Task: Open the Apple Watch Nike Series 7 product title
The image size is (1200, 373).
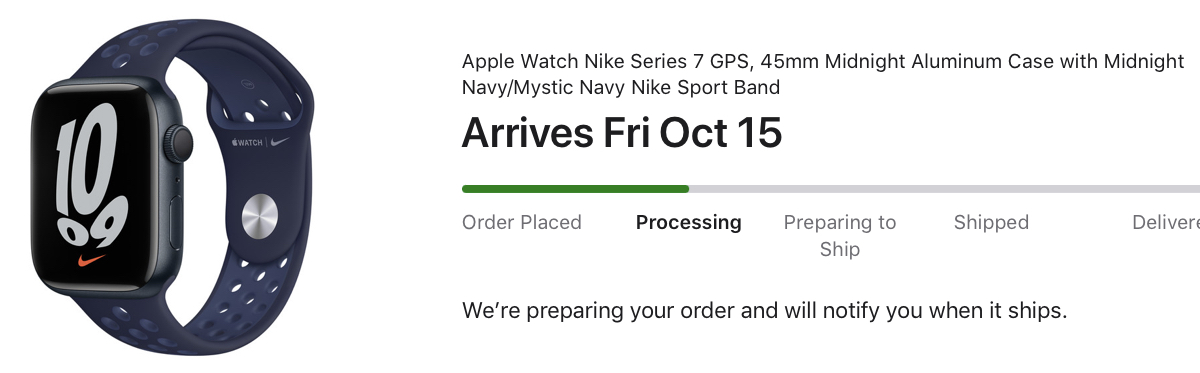Action: [823, 74]
